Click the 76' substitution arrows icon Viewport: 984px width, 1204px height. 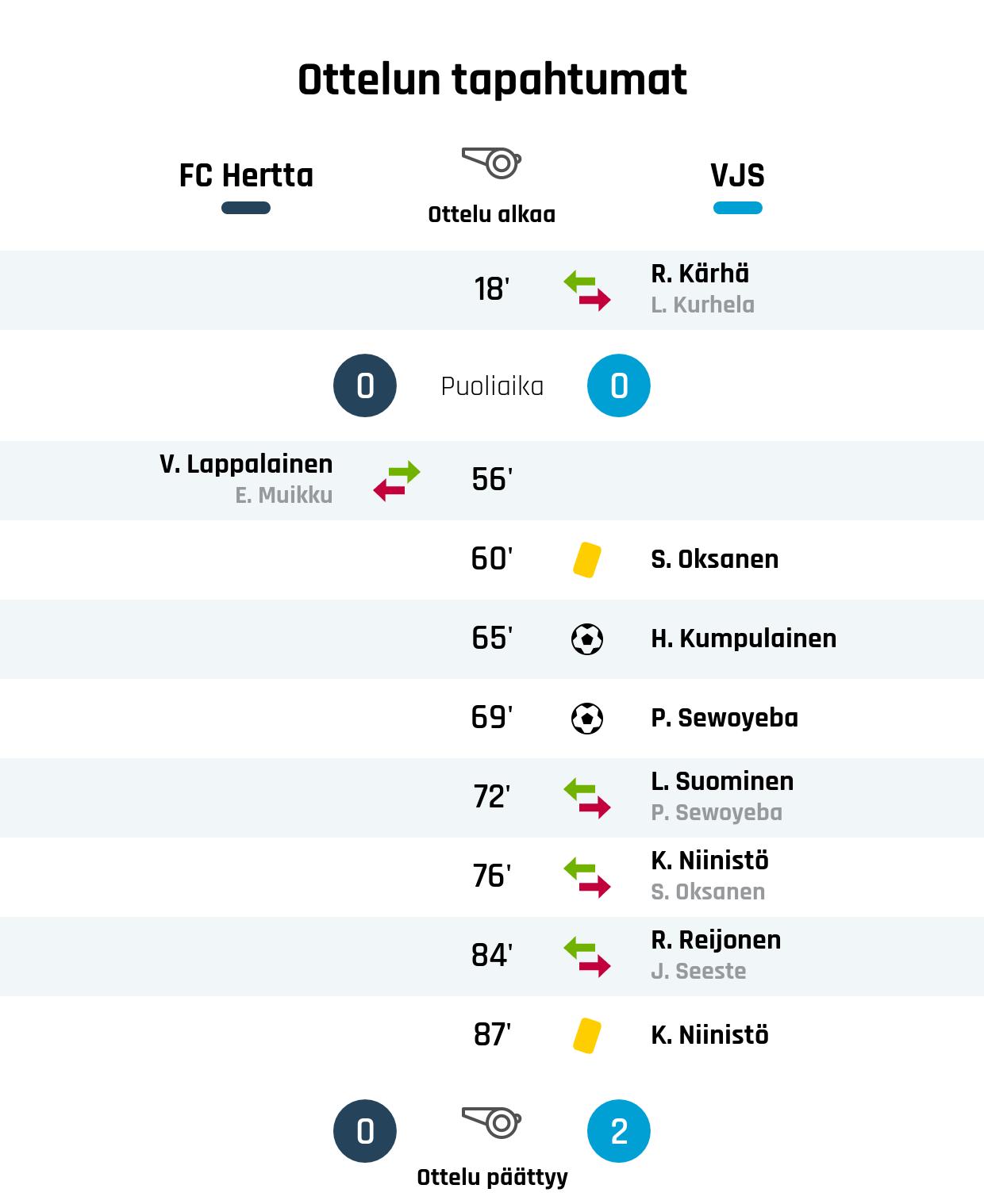pyautogui.click(x=587, y=877)
